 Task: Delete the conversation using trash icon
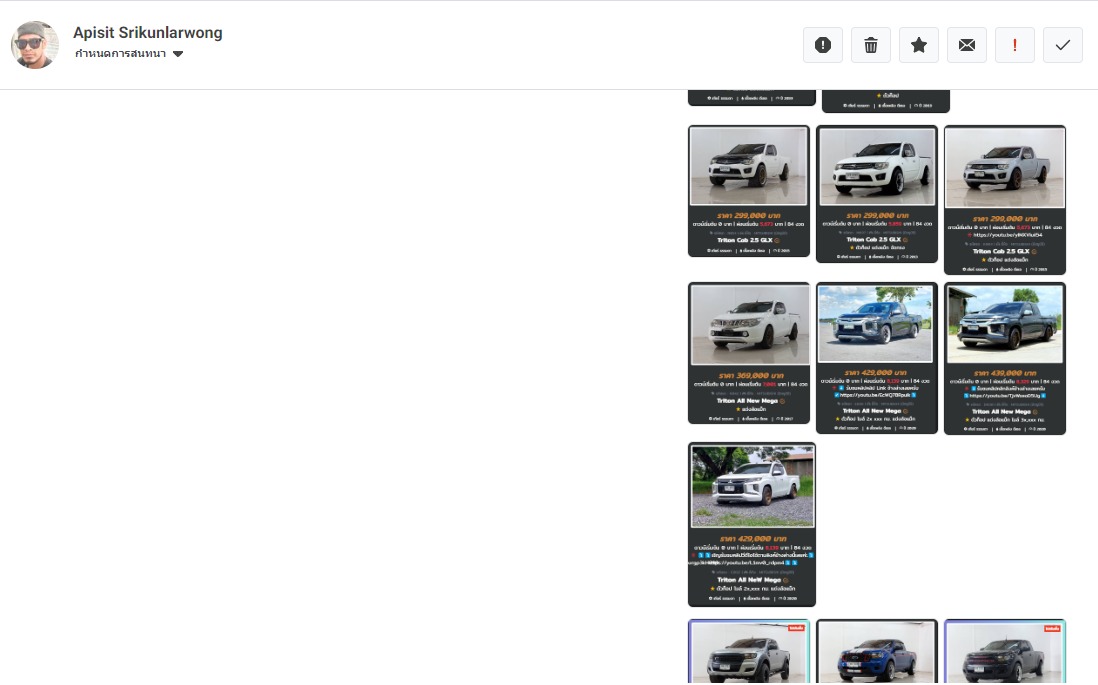point(871,45)
